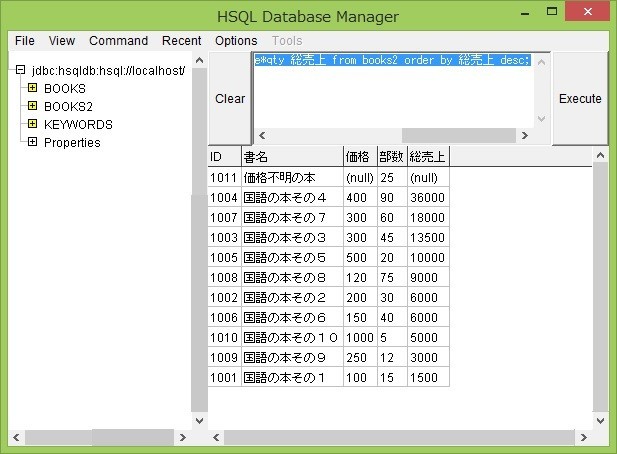Expand the BOOKS2 table node

33,106
